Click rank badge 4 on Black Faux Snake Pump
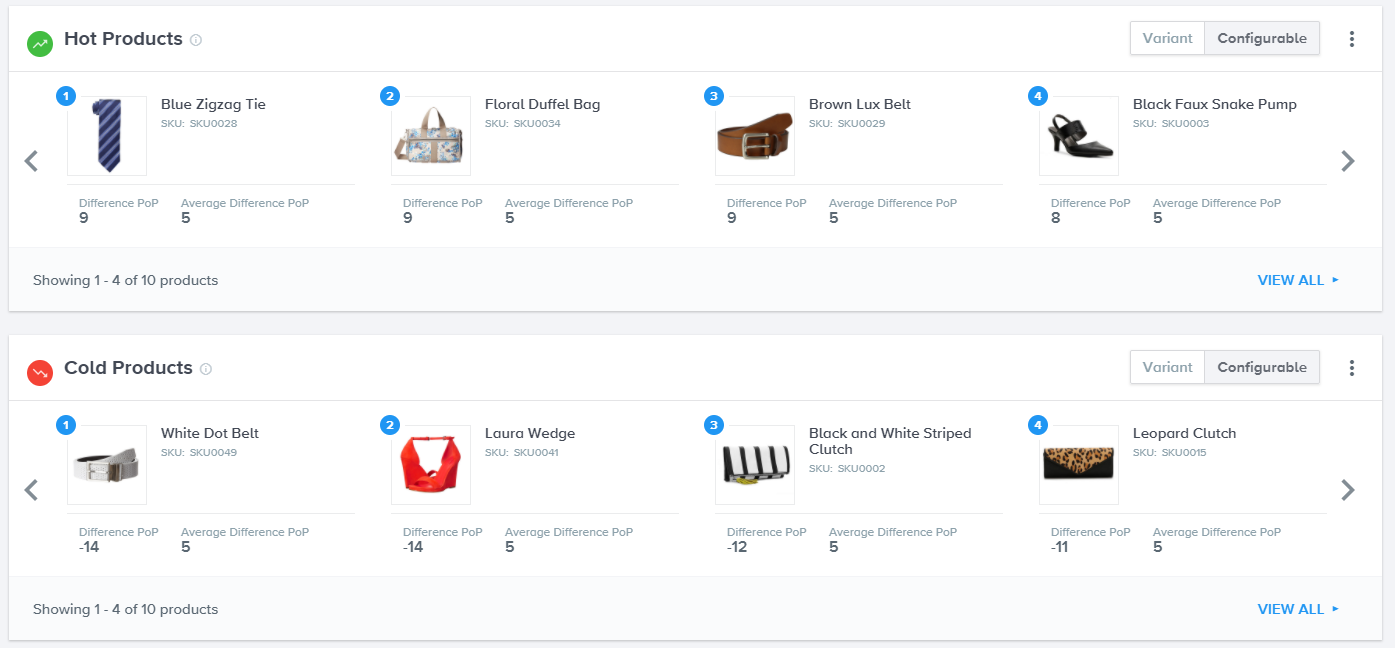This screenshot has height=648, width=1395. click(1038, 96)
